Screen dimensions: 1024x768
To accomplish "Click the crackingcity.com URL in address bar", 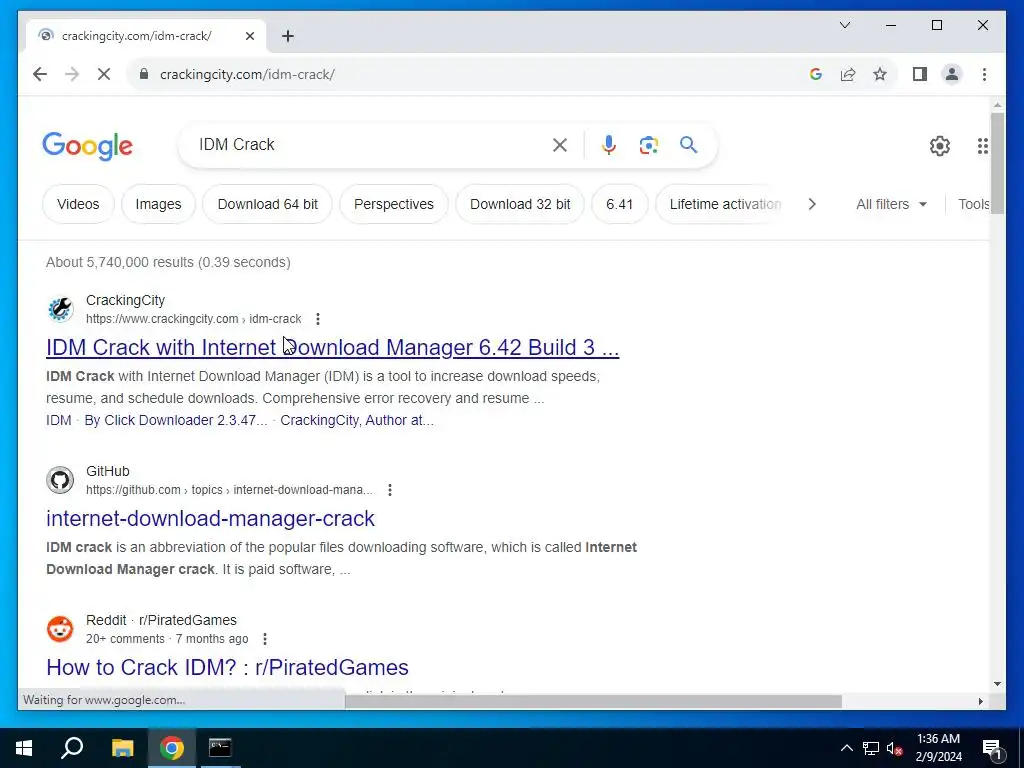I will pyautogui.click(x=247, y=74).
